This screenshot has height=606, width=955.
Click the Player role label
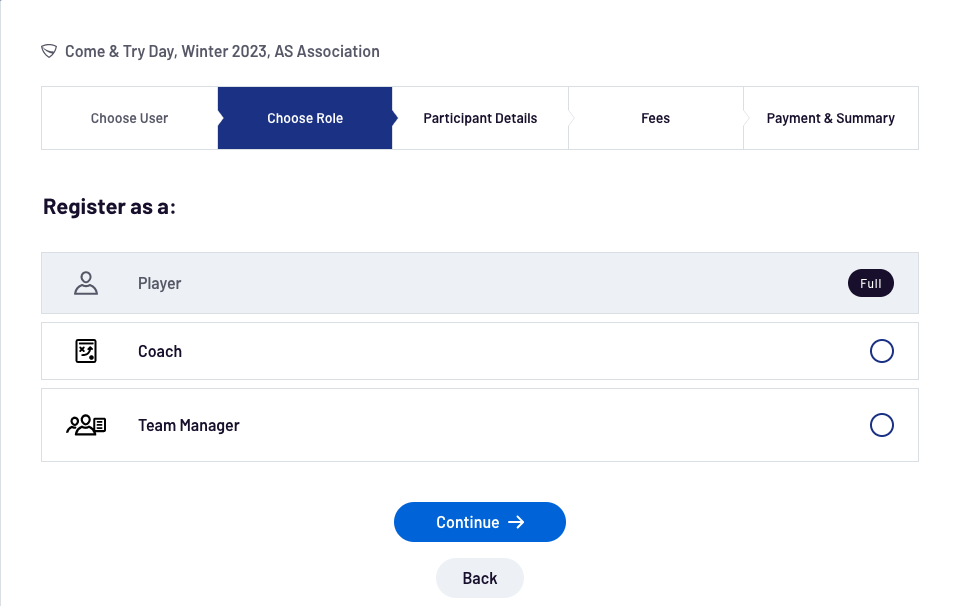click(x=160, y=283)
